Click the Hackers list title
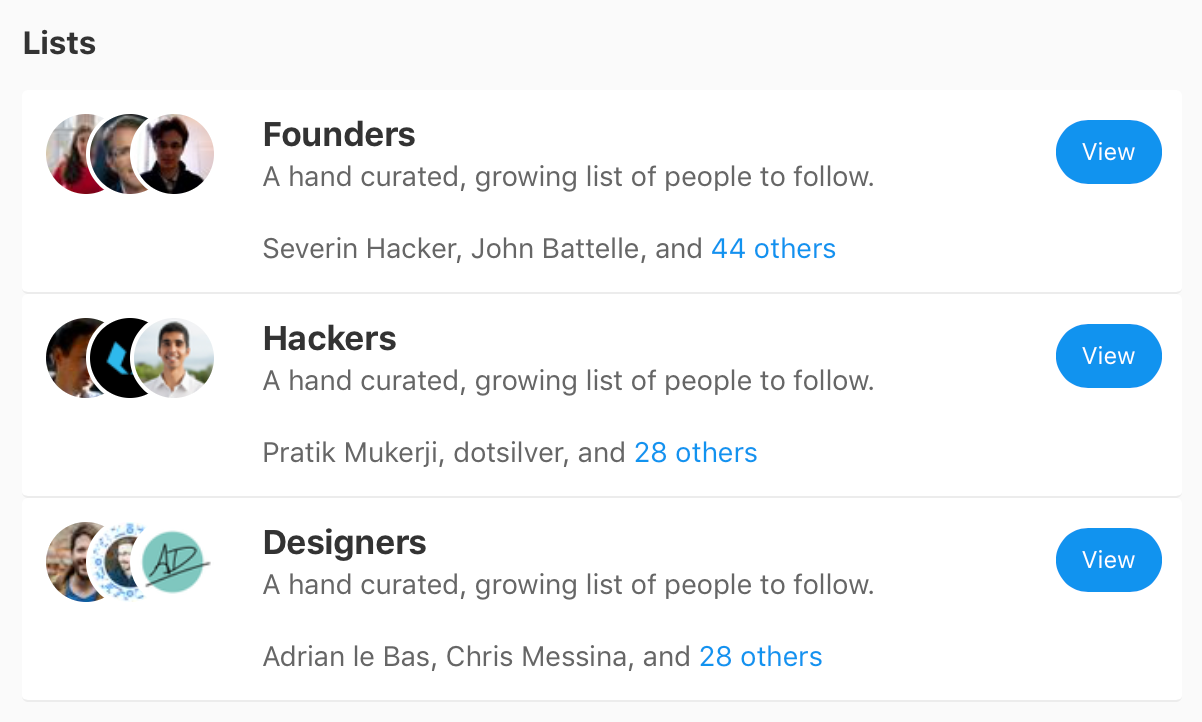The width and height of the screenshot is (1202, 722). coord(329,338)
